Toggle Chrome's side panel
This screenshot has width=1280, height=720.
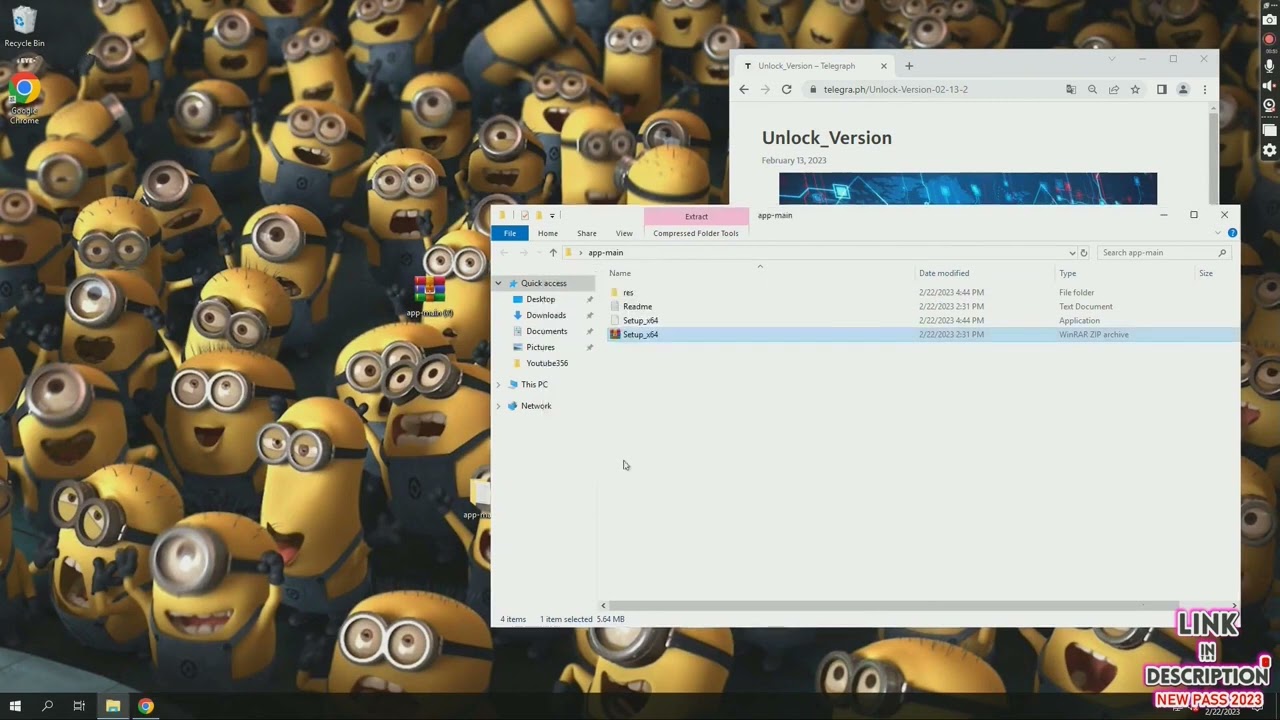(1161, 89)
